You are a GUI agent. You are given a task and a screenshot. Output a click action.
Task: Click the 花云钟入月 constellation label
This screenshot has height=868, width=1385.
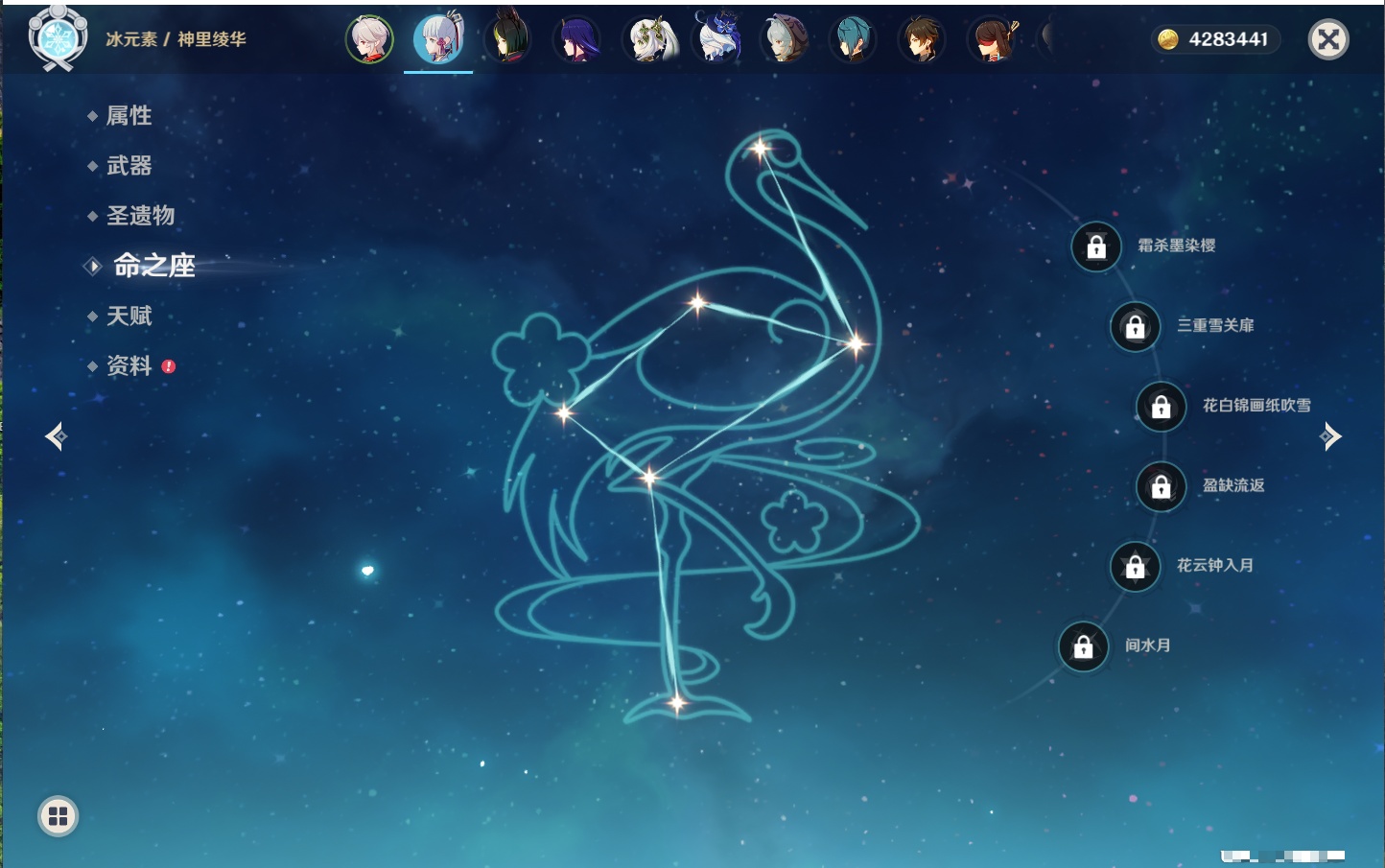click(1215, 565)
